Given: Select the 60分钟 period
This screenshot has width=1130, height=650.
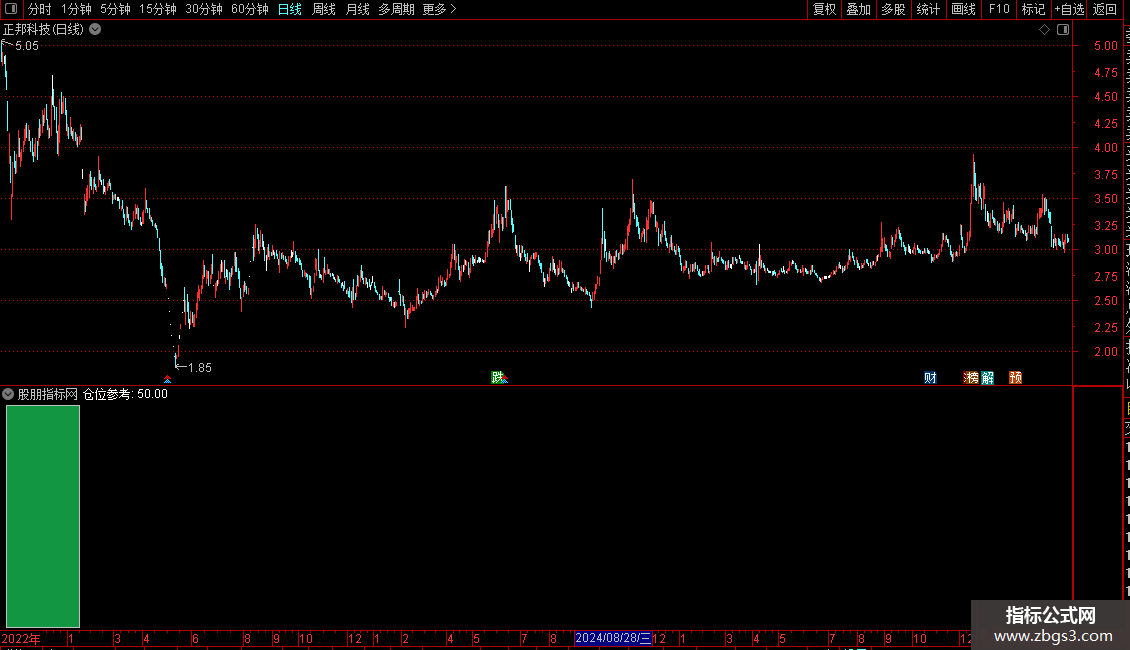Looking at the screenshot, I should click(x=249, y=9).
